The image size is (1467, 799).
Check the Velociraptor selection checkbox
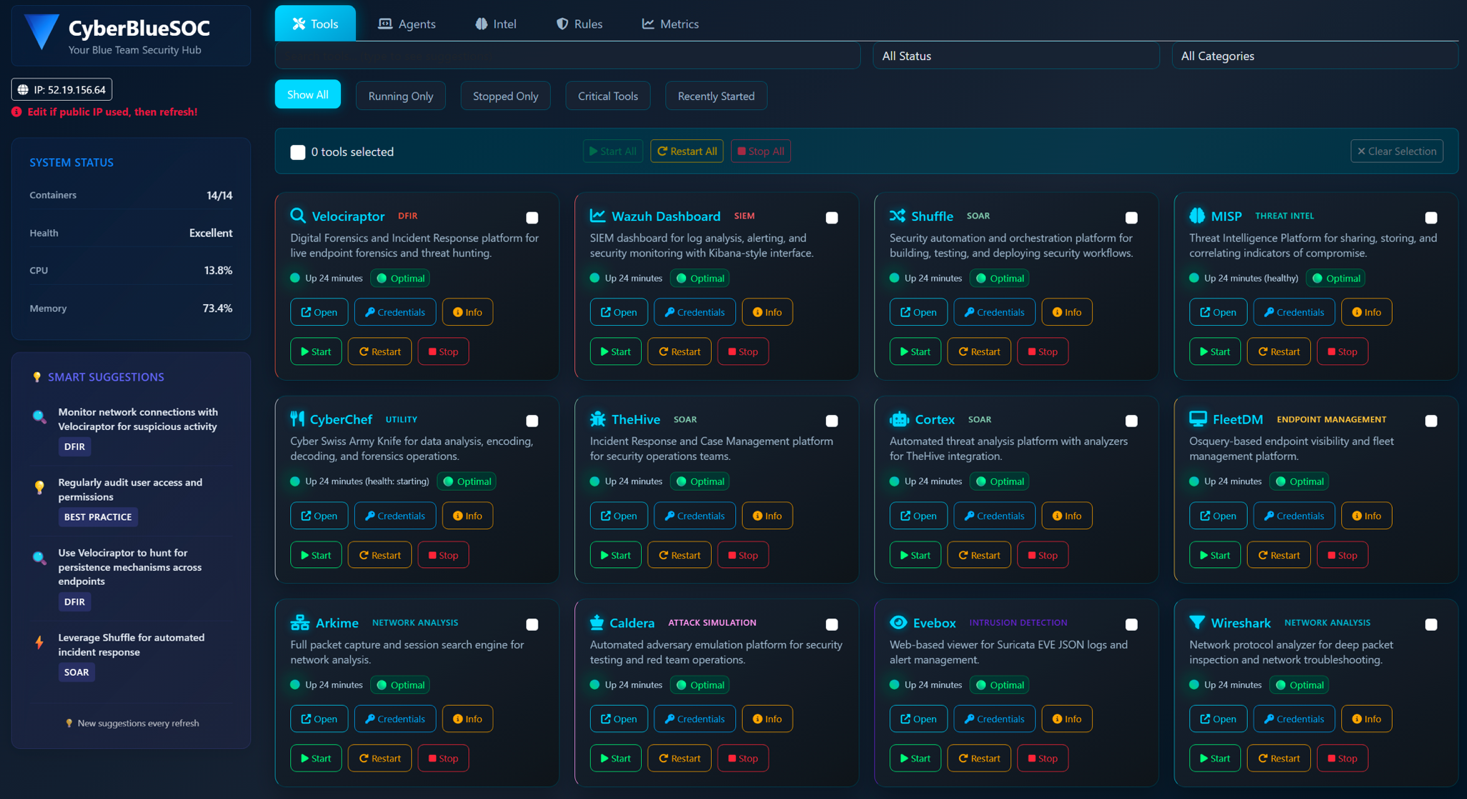[x=532, y=217]
